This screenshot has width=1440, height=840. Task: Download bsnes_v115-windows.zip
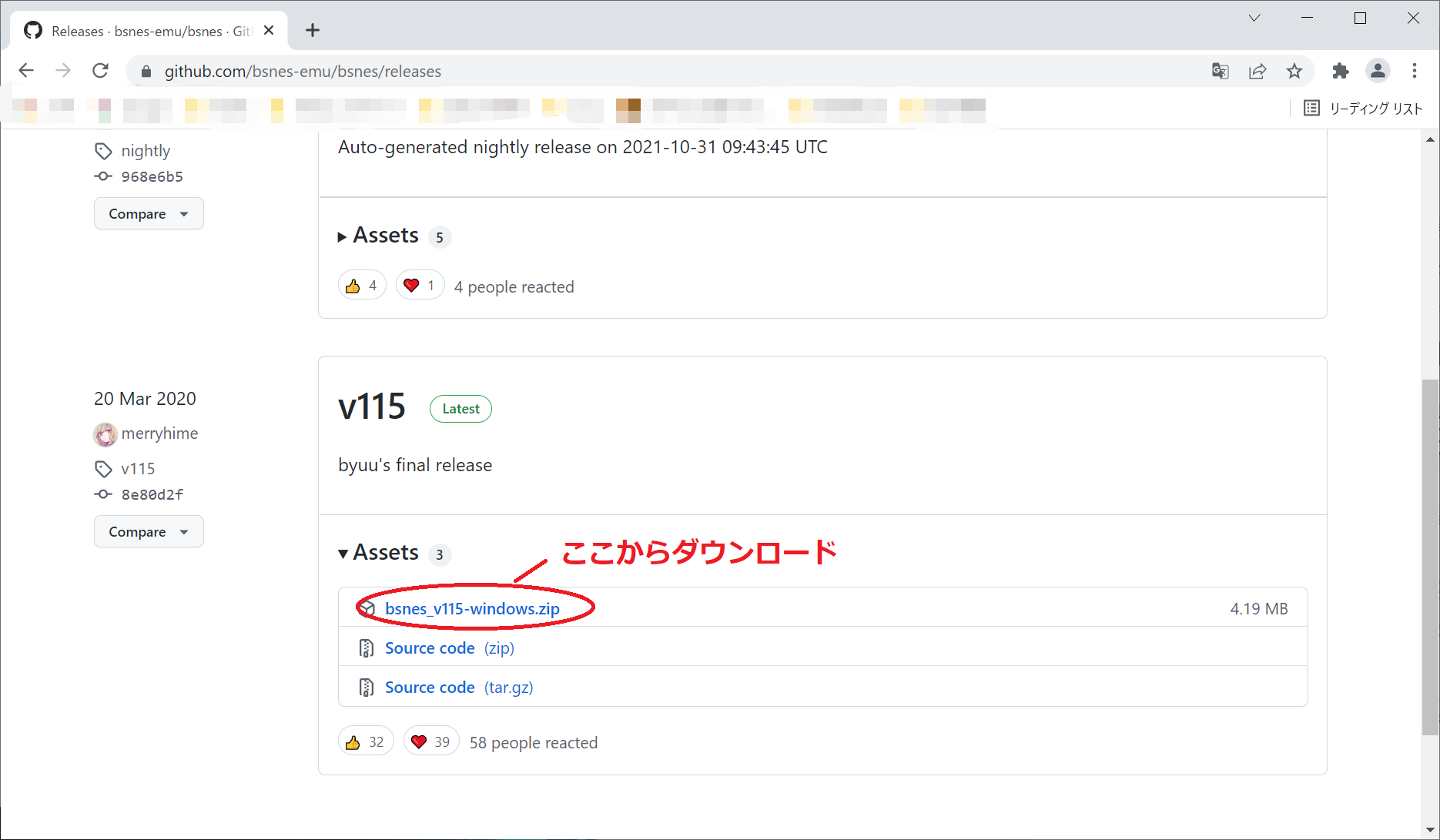tap(472, 609)
